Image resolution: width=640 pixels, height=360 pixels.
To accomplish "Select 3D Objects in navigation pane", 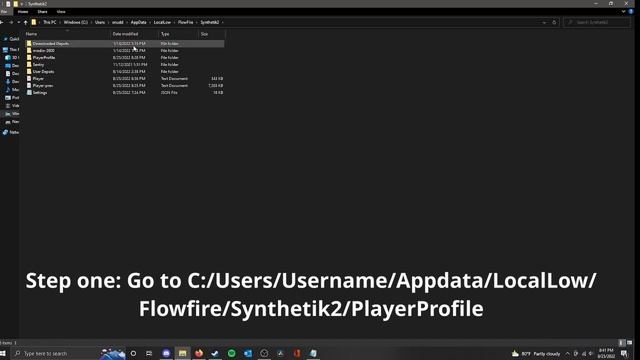I will pyautogui.click(x=12, y=58).
